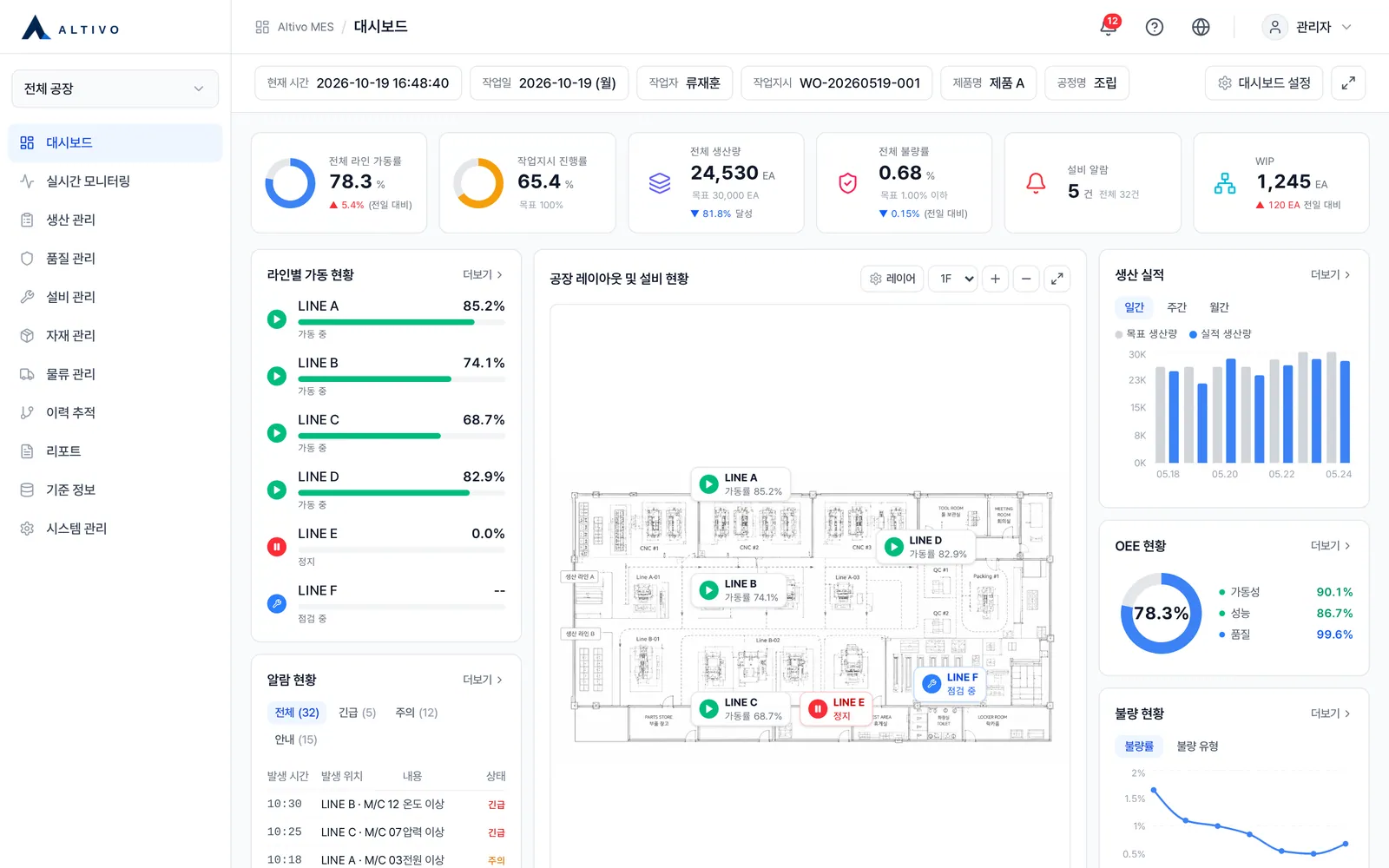Open 시스템 관리 in sidebar
Screen dimensions: 1389x868
(x=115, y=528)
